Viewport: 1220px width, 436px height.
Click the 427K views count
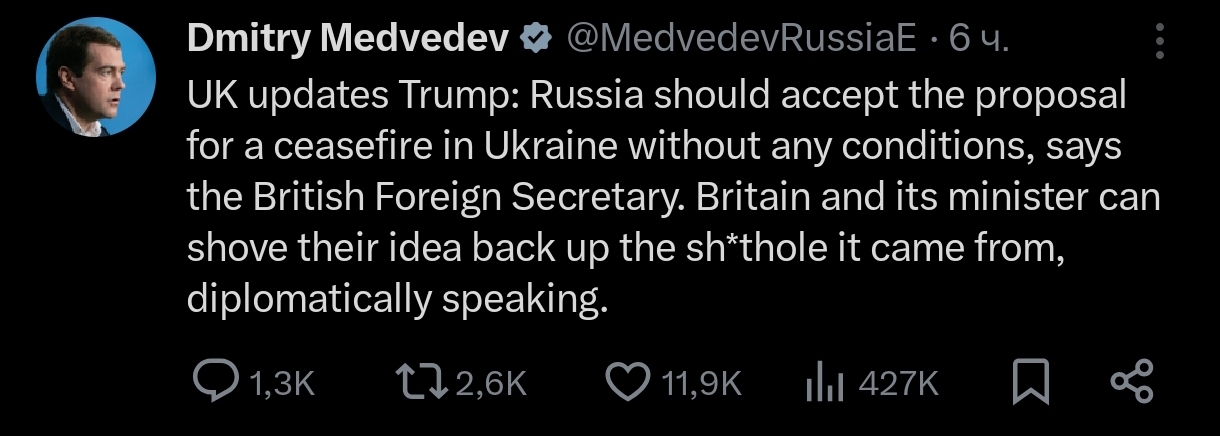(x=898, y=383)
